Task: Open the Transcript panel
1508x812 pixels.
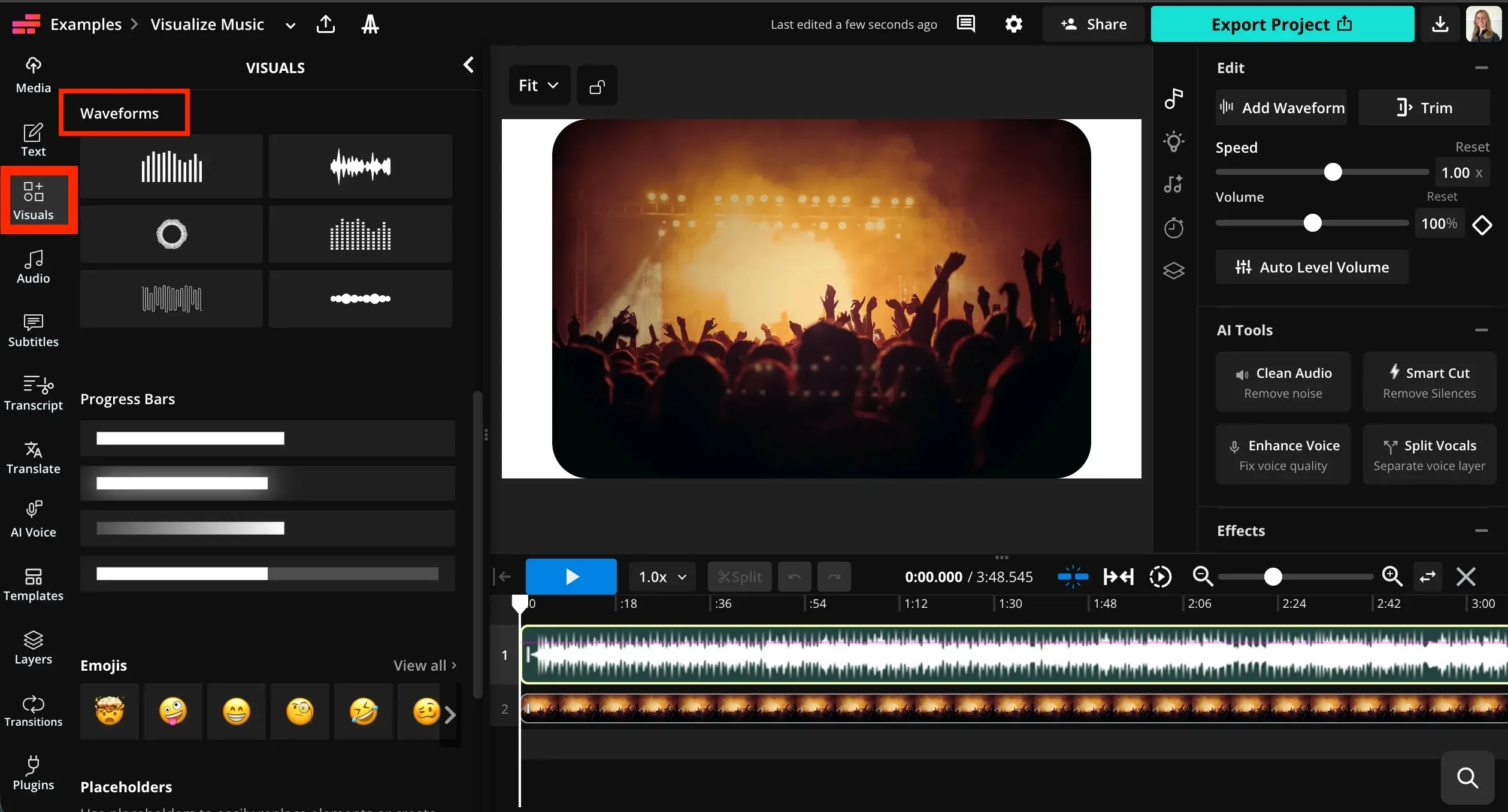Action: [x=33, y=393]
